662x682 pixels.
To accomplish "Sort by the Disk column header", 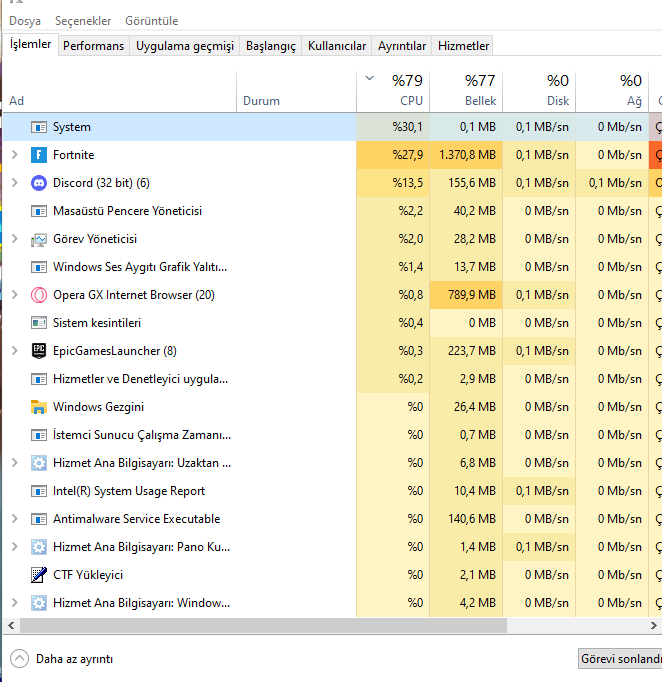I will [x=539, y=91].
